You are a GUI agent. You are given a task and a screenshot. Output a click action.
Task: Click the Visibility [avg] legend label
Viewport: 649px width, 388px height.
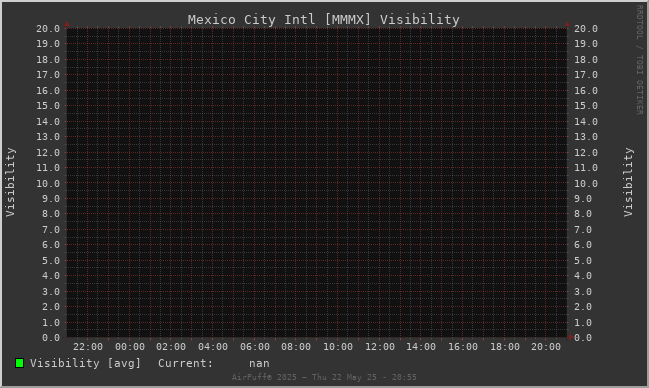(x=85, y=363)
